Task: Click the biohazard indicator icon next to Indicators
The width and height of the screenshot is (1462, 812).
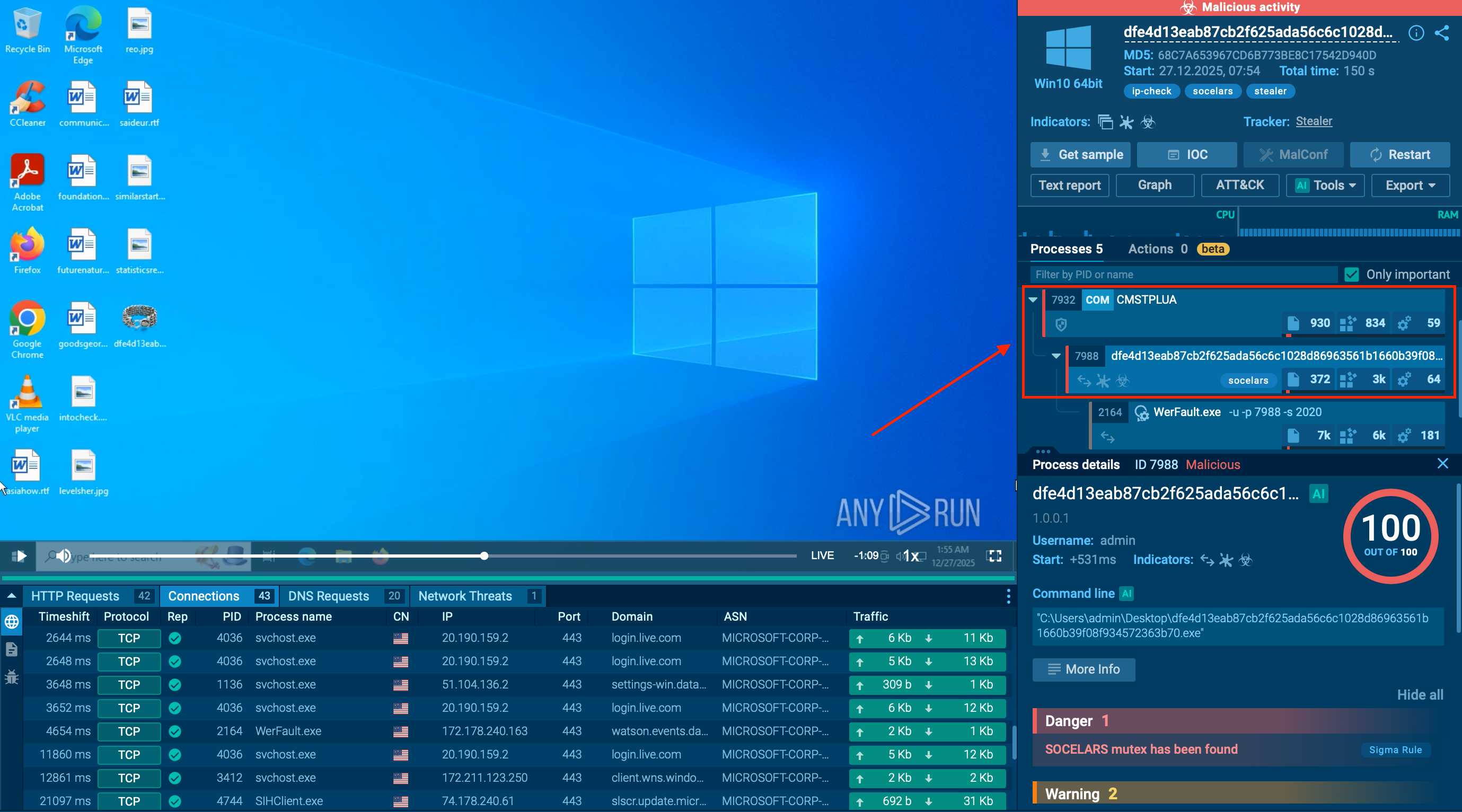Action: pos(1148,122)
